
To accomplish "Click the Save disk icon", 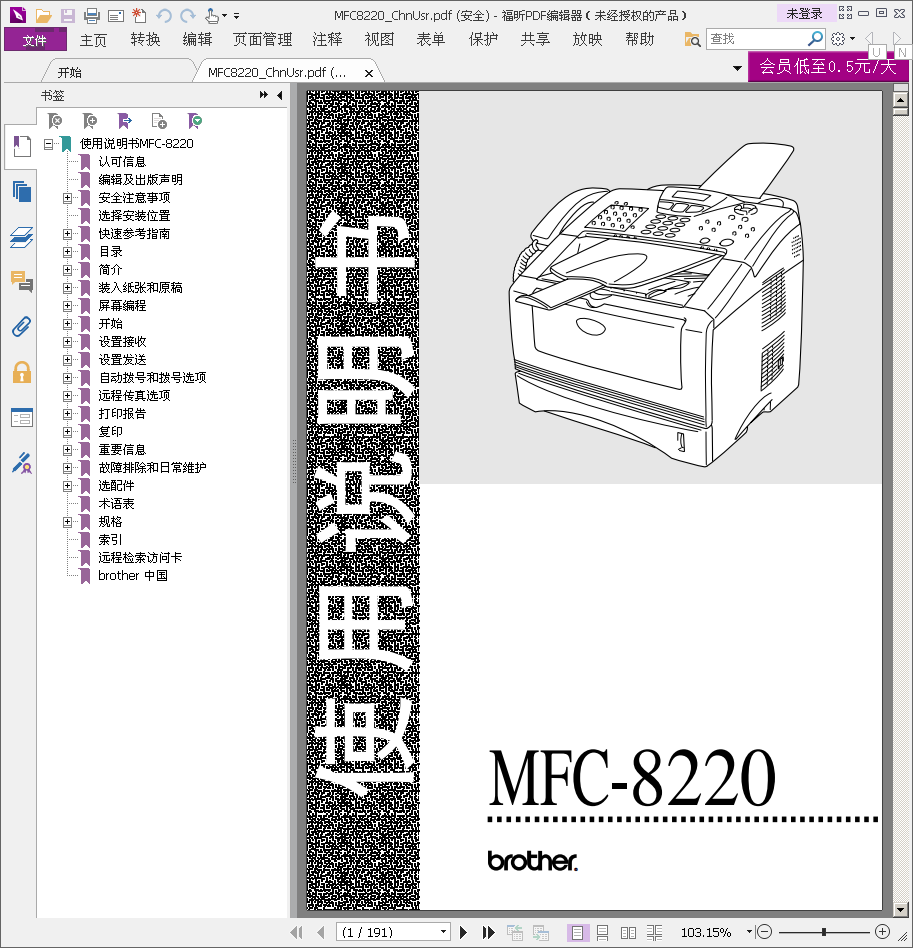I will click(x=67, y=16).
